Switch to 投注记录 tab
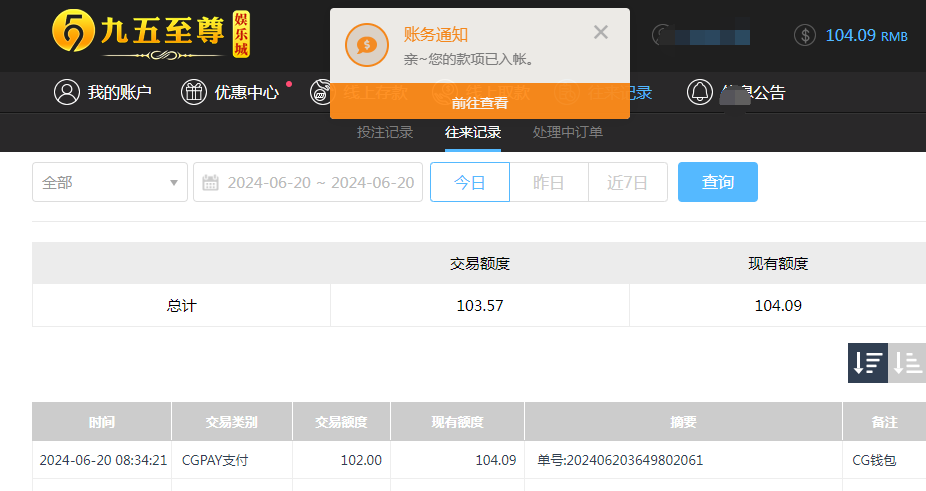Viewport: 926px width, 491px height. (385, 132)
